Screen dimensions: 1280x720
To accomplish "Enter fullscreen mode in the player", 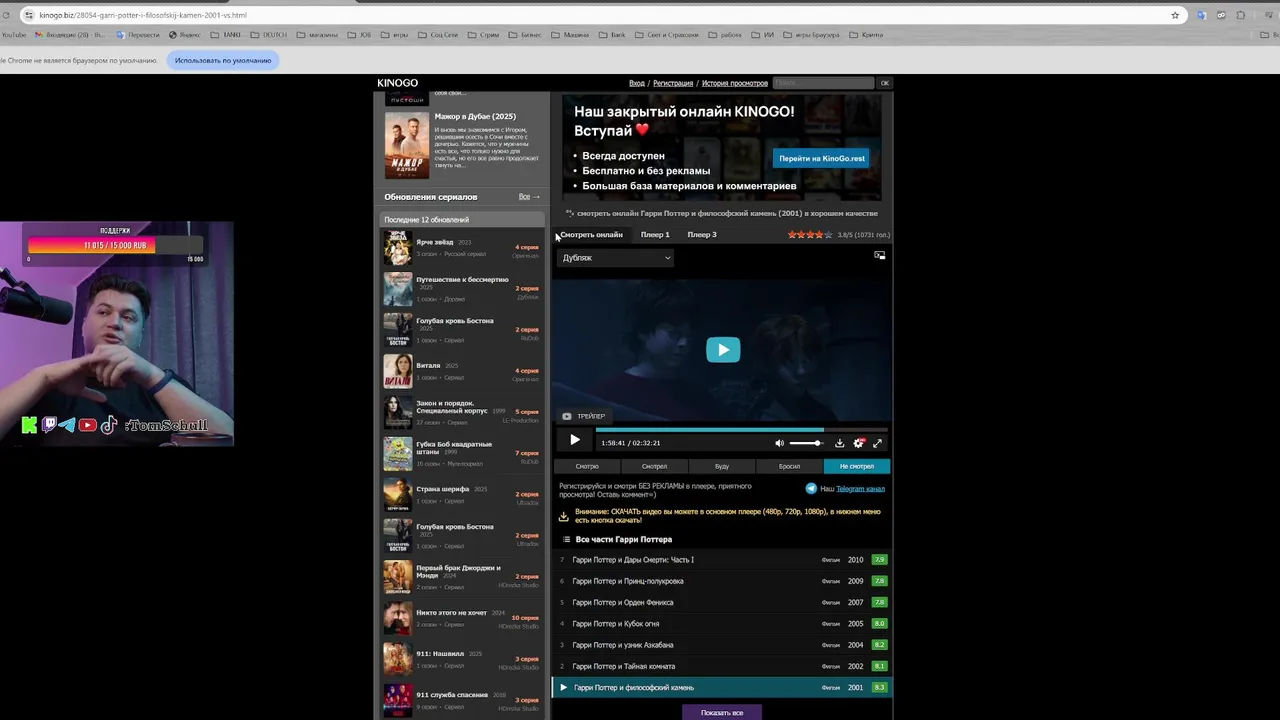I will [877, 443].
